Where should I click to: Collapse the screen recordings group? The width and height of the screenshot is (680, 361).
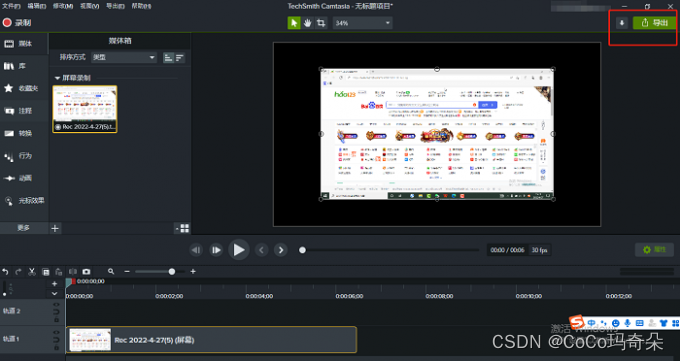click(57, 78)
